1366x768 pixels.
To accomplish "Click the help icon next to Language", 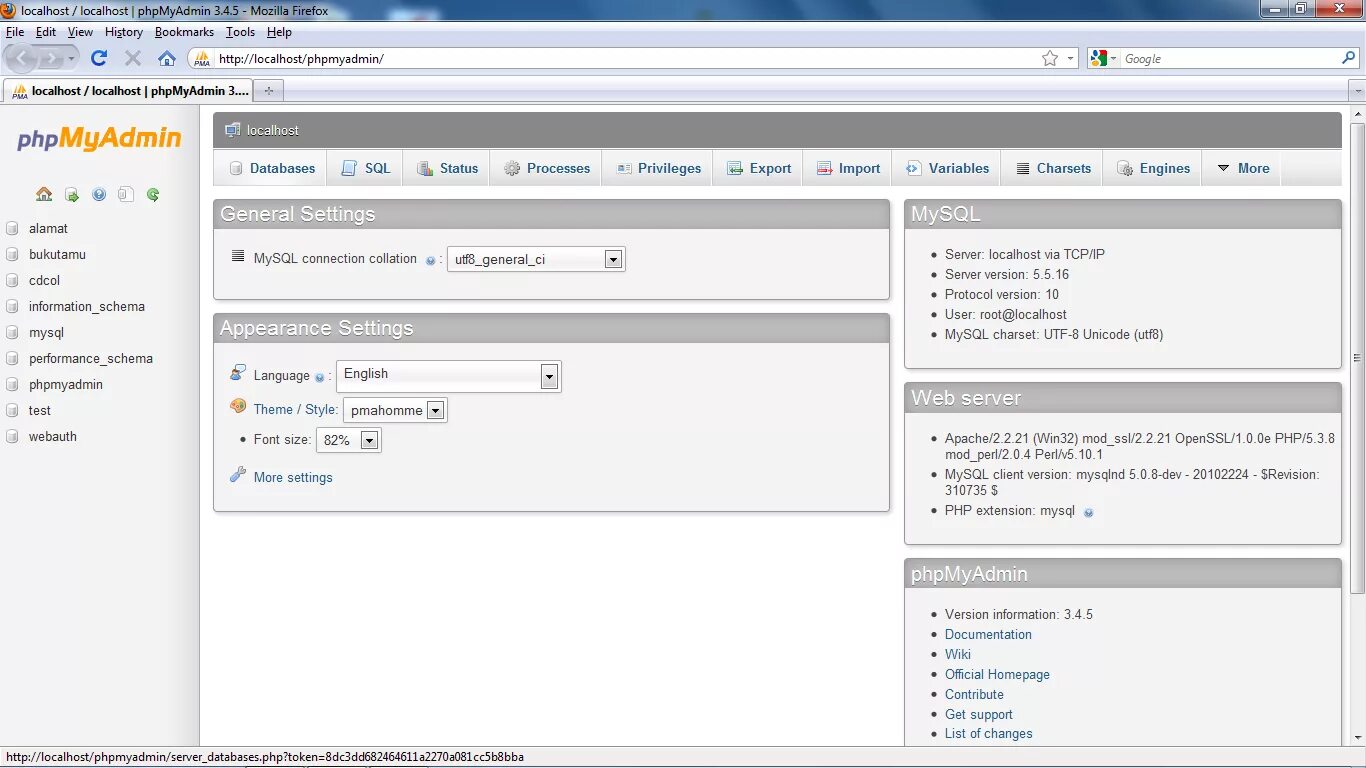I will (x=320, y=377).
